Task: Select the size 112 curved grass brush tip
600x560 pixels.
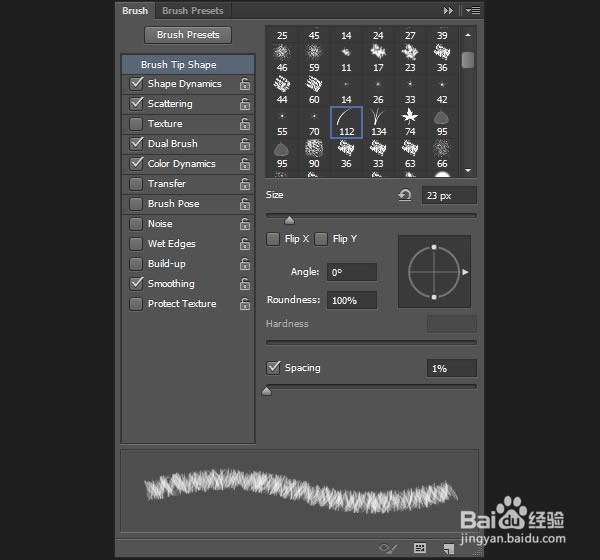Action: [346, 122]
